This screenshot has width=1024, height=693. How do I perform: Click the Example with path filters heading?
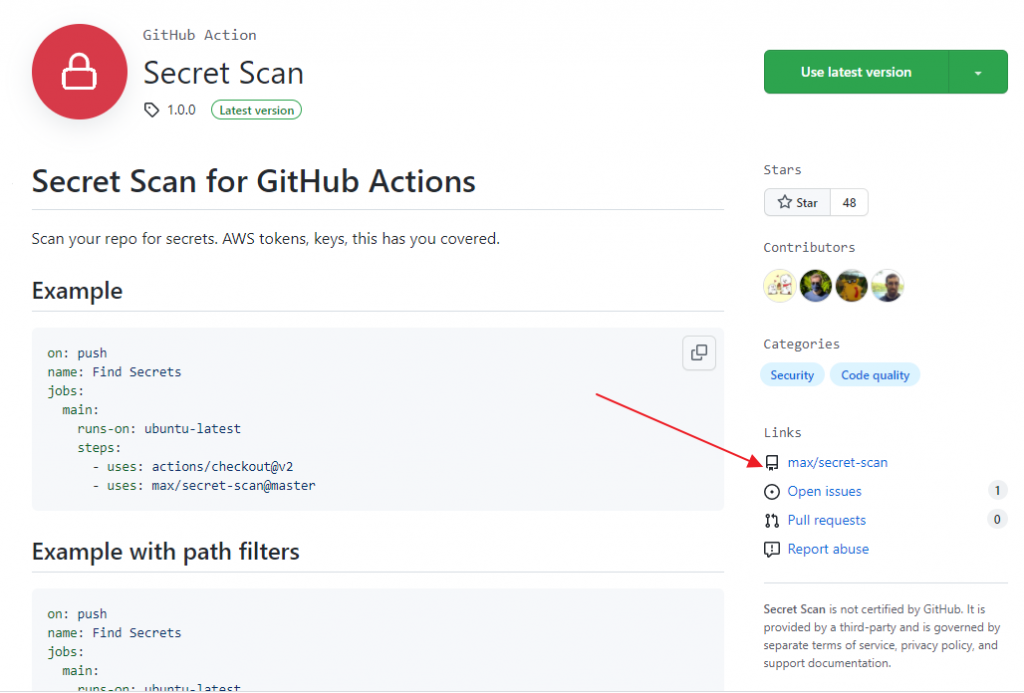(x=165, y=552)
